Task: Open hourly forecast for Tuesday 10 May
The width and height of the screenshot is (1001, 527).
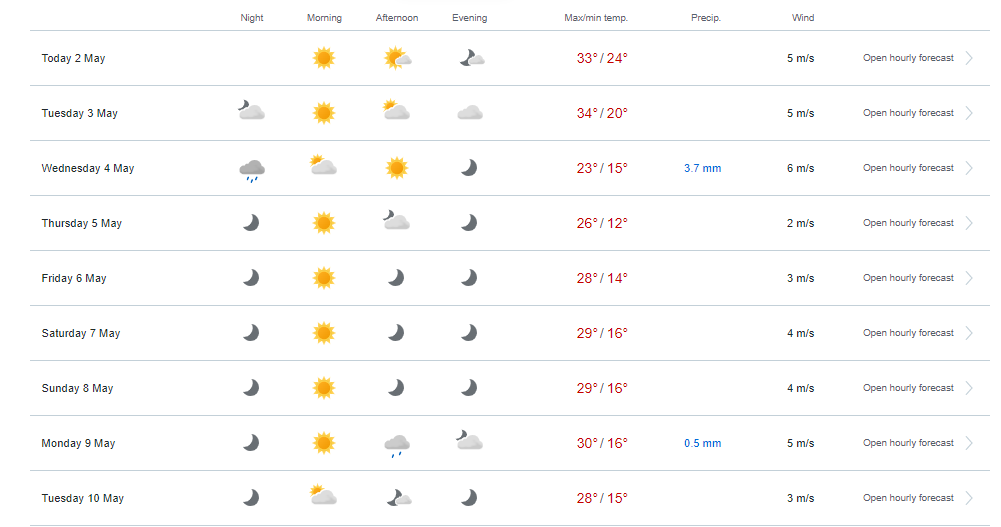Action: coord(908,498)
